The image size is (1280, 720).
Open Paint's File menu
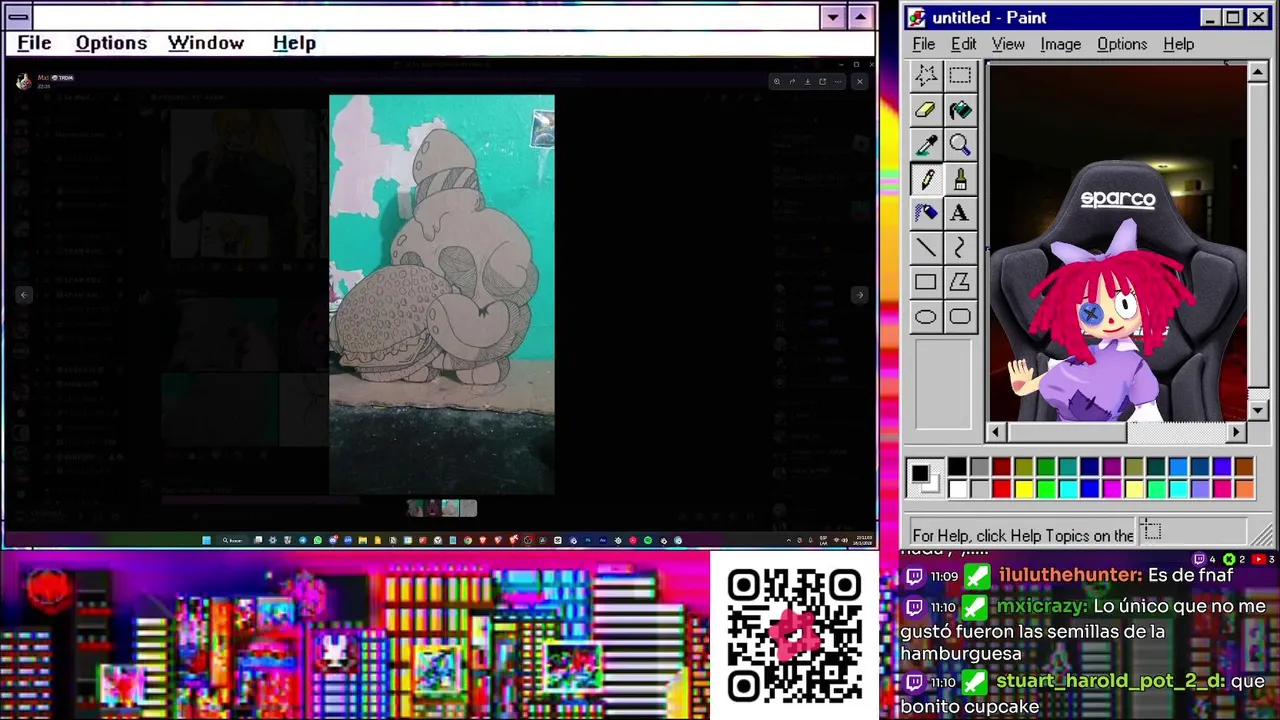[923, 44]
